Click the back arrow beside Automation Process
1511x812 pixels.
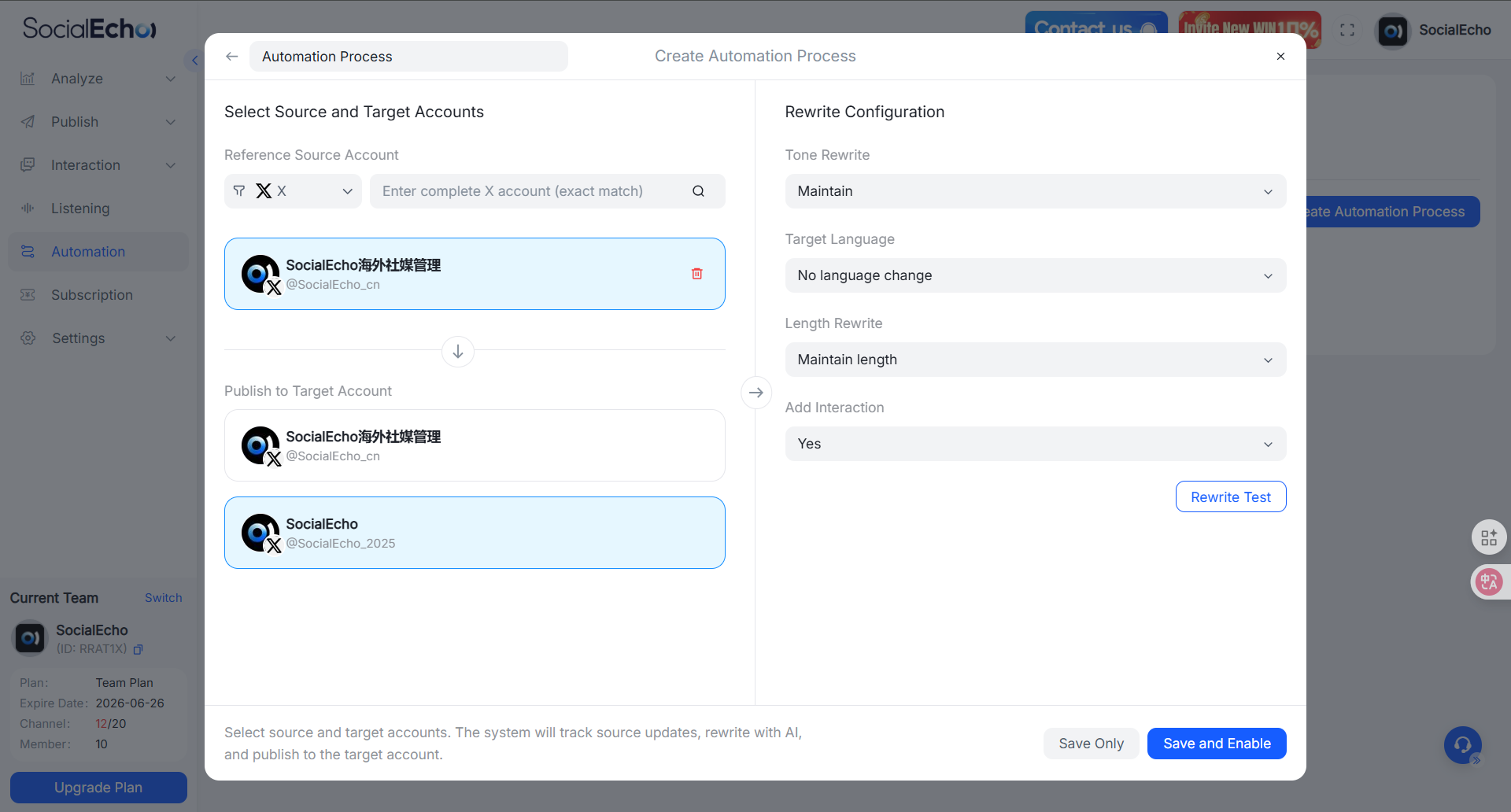pyautogui.click(x=231, y=56)
